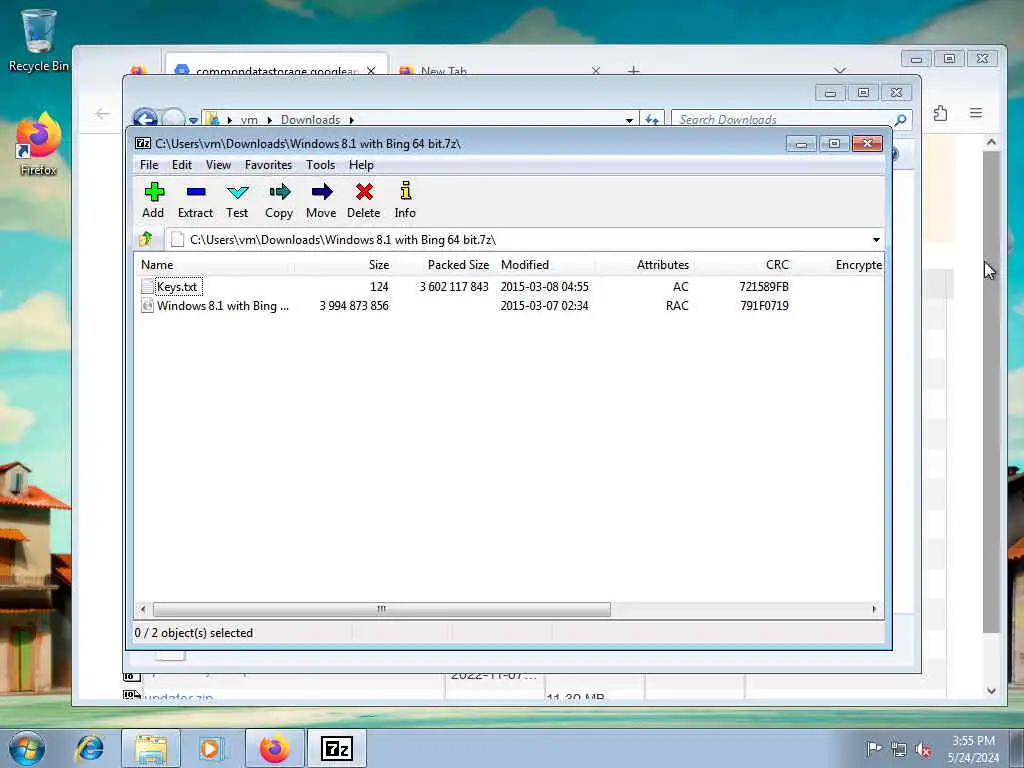
Task: Launch Internet Explorer from the taskbar
Action: coord(89,748)
